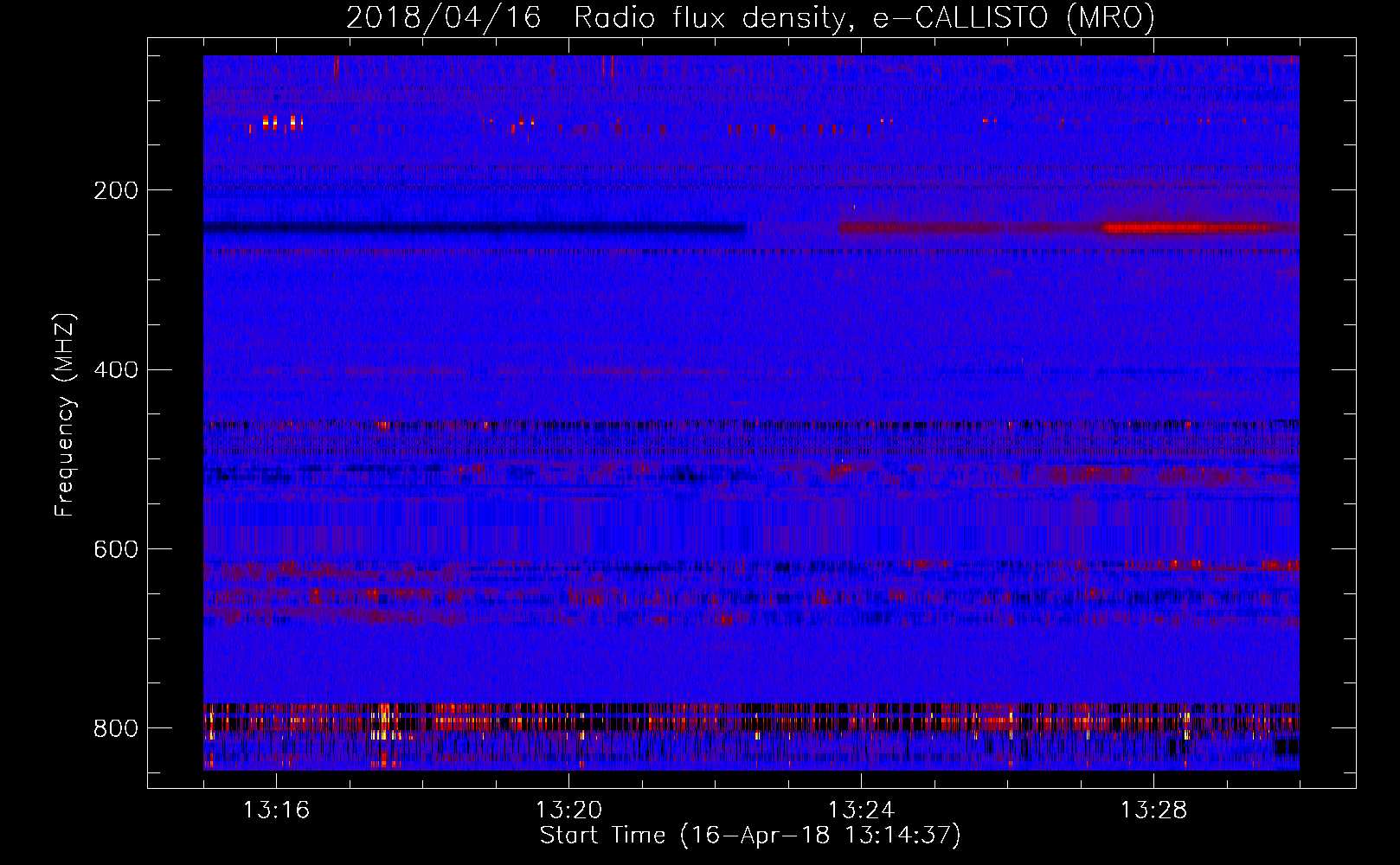Screen dimensions: 1400x865
Task: Click the 200 frequency tick label
Action: pos(115,190)
